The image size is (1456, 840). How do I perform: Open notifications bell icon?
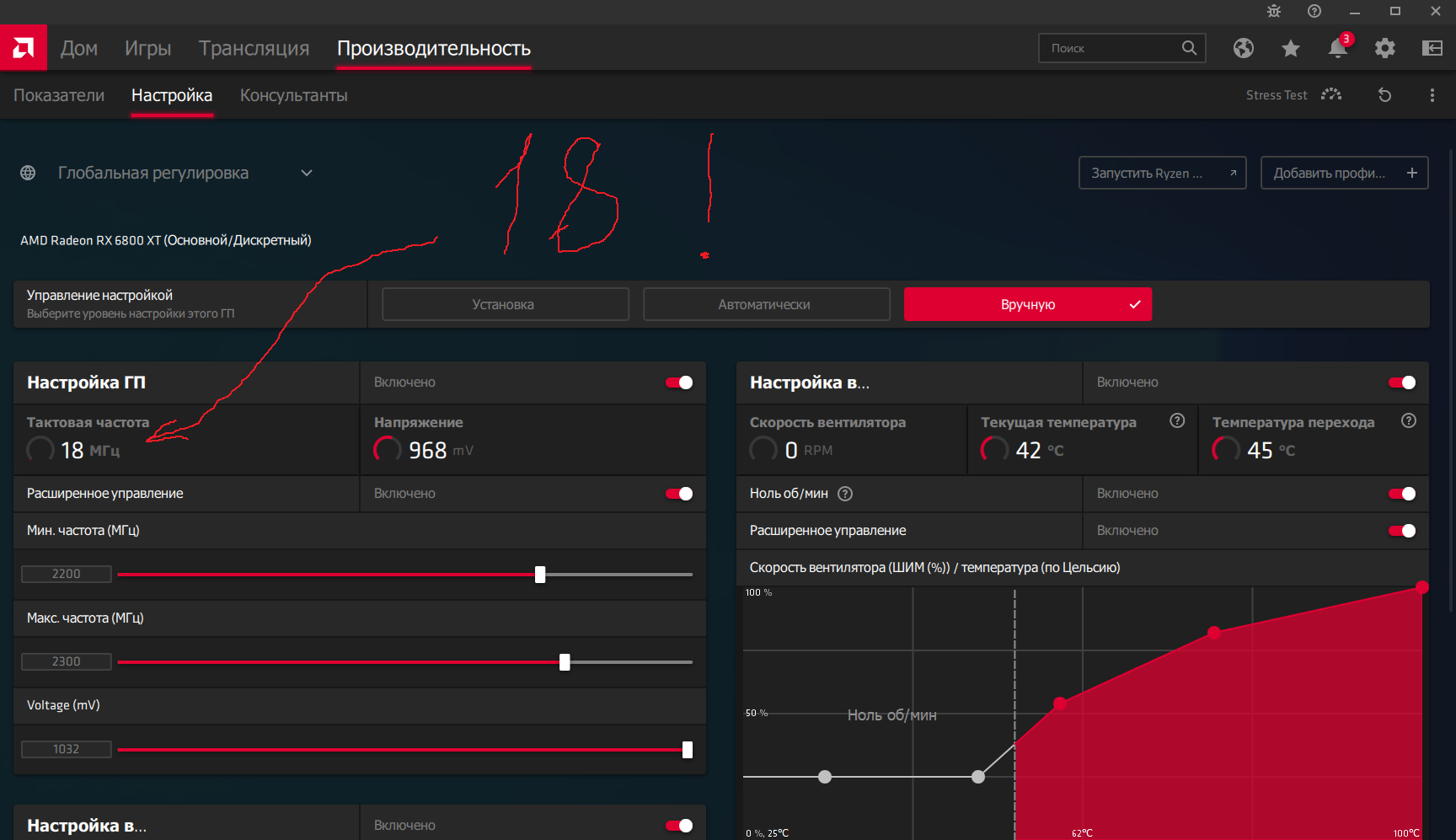click(x=1338, y=47)
